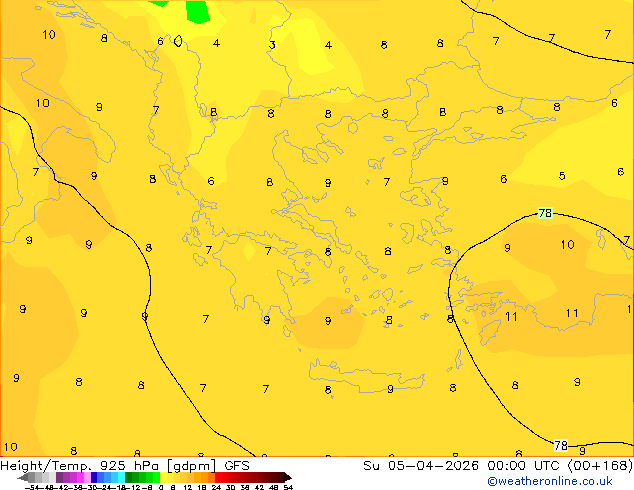
Task: Click the legend's right dark-brown arrow end
Action: pos(288,477)
